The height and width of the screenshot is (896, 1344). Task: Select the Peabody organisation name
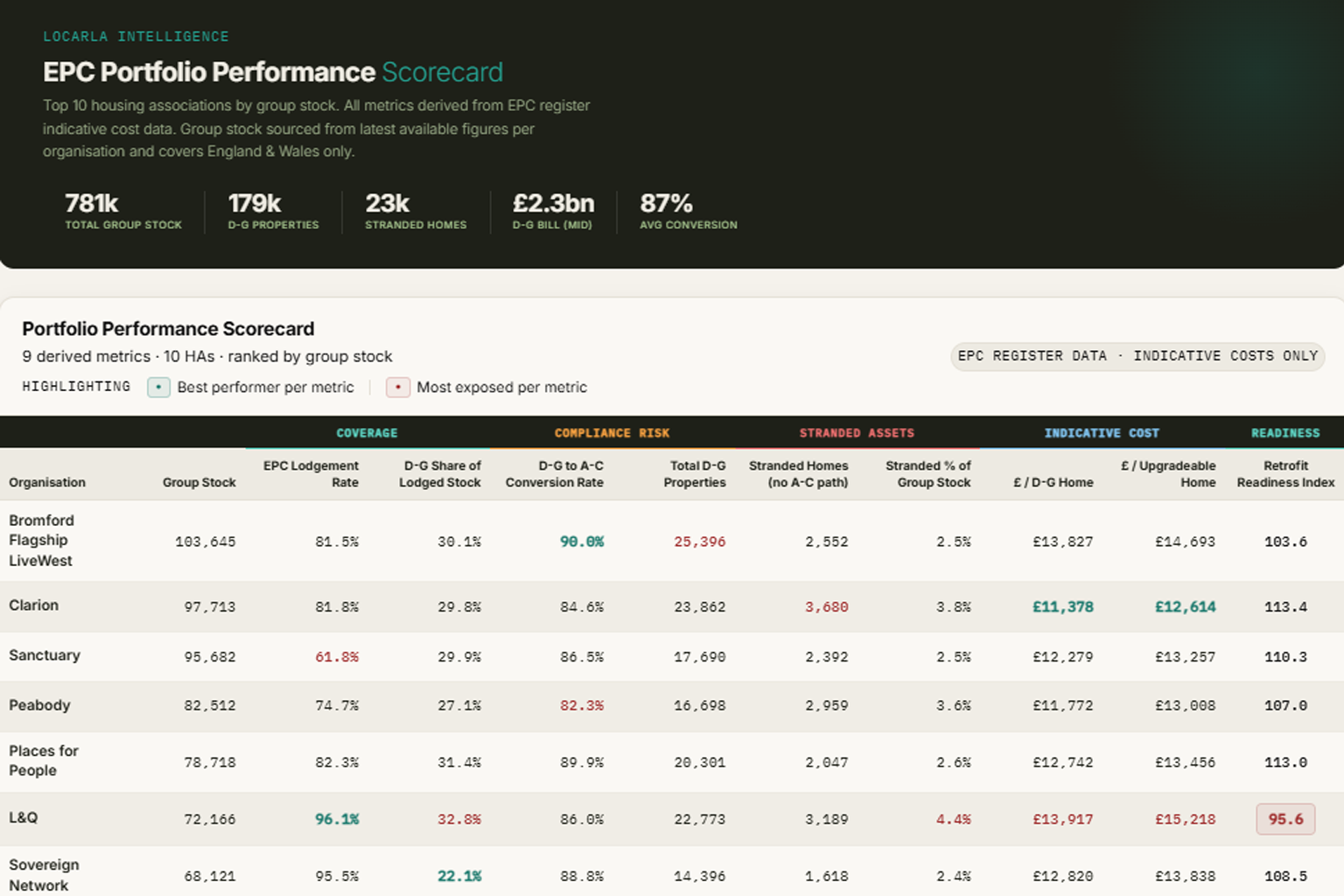point(39,705)
